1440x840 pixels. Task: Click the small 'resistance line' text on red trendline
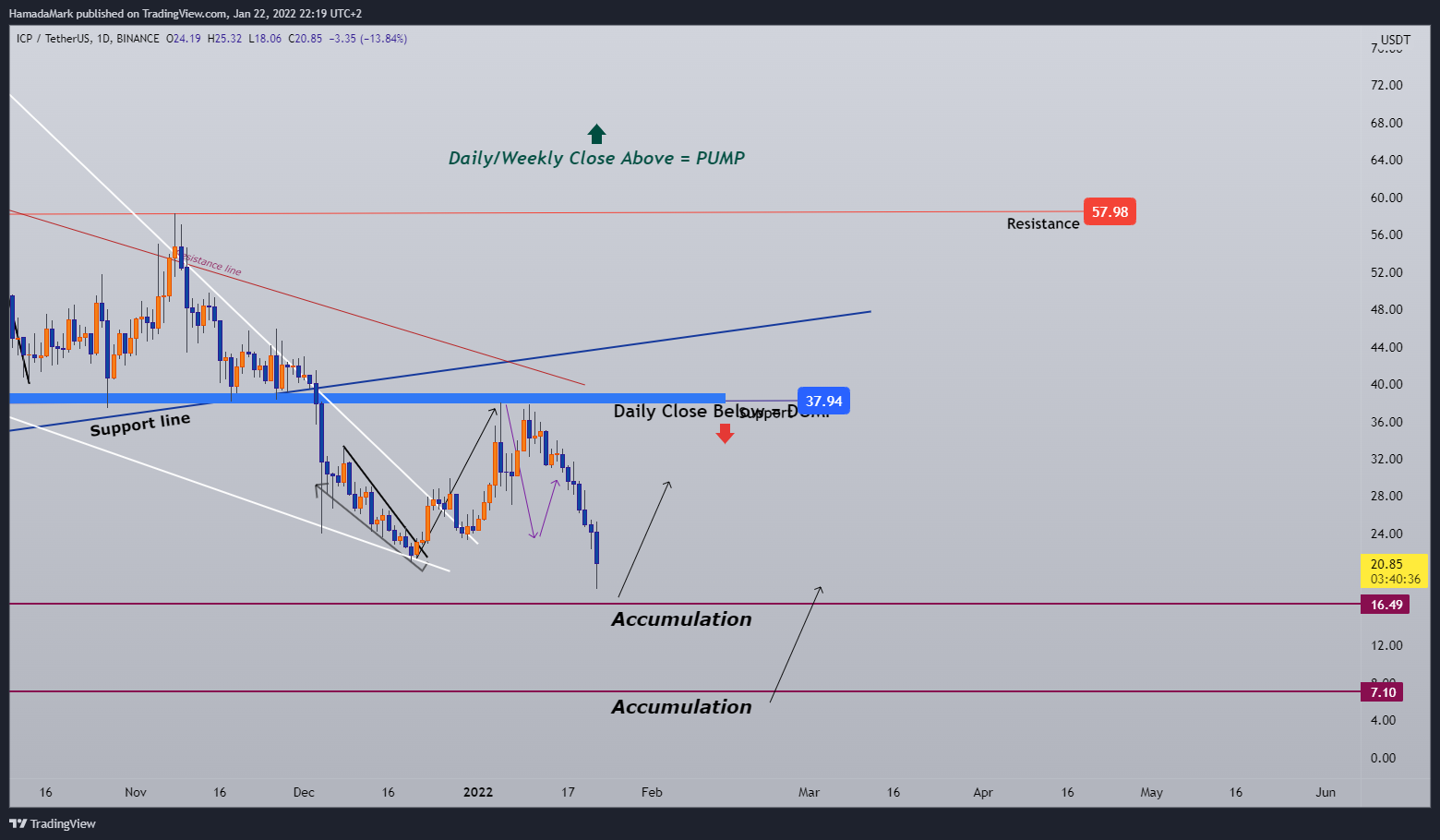pyautogui.click(x=211, y=264)
